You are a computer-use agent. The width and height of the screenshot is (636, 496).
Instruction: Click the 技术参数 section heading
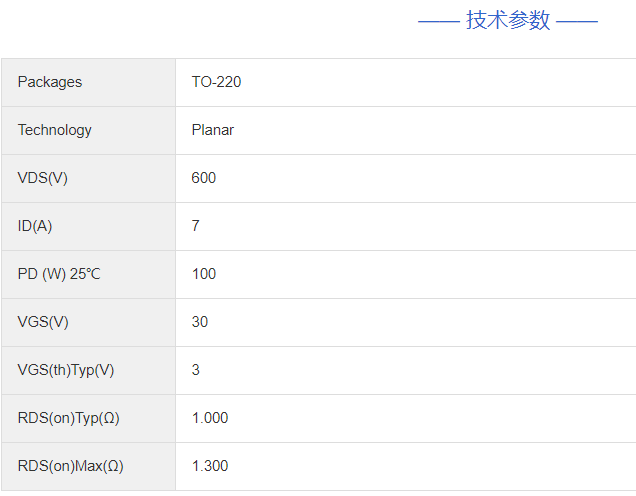[508, 20]
